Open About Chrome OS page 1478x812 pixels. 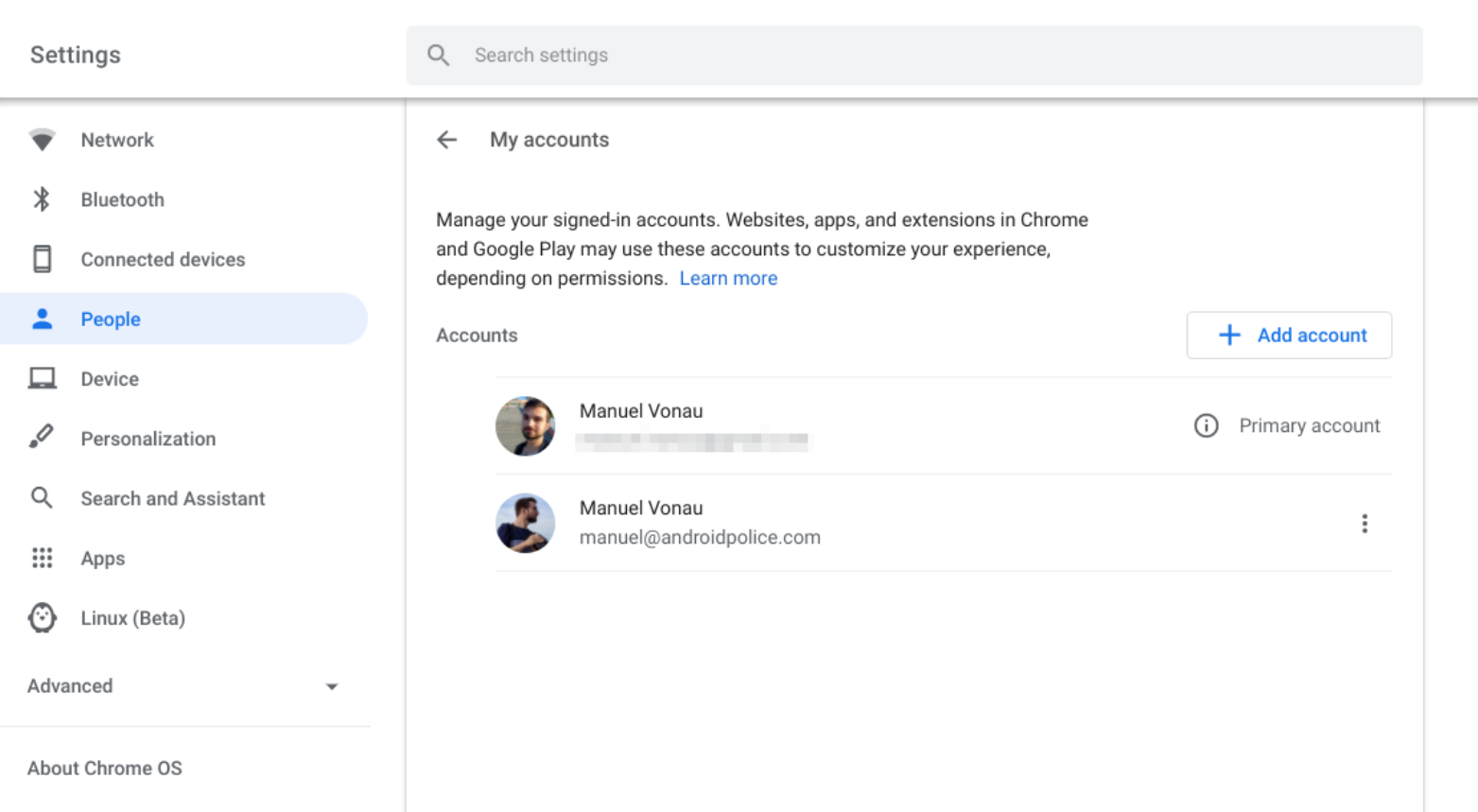(105, 769)
